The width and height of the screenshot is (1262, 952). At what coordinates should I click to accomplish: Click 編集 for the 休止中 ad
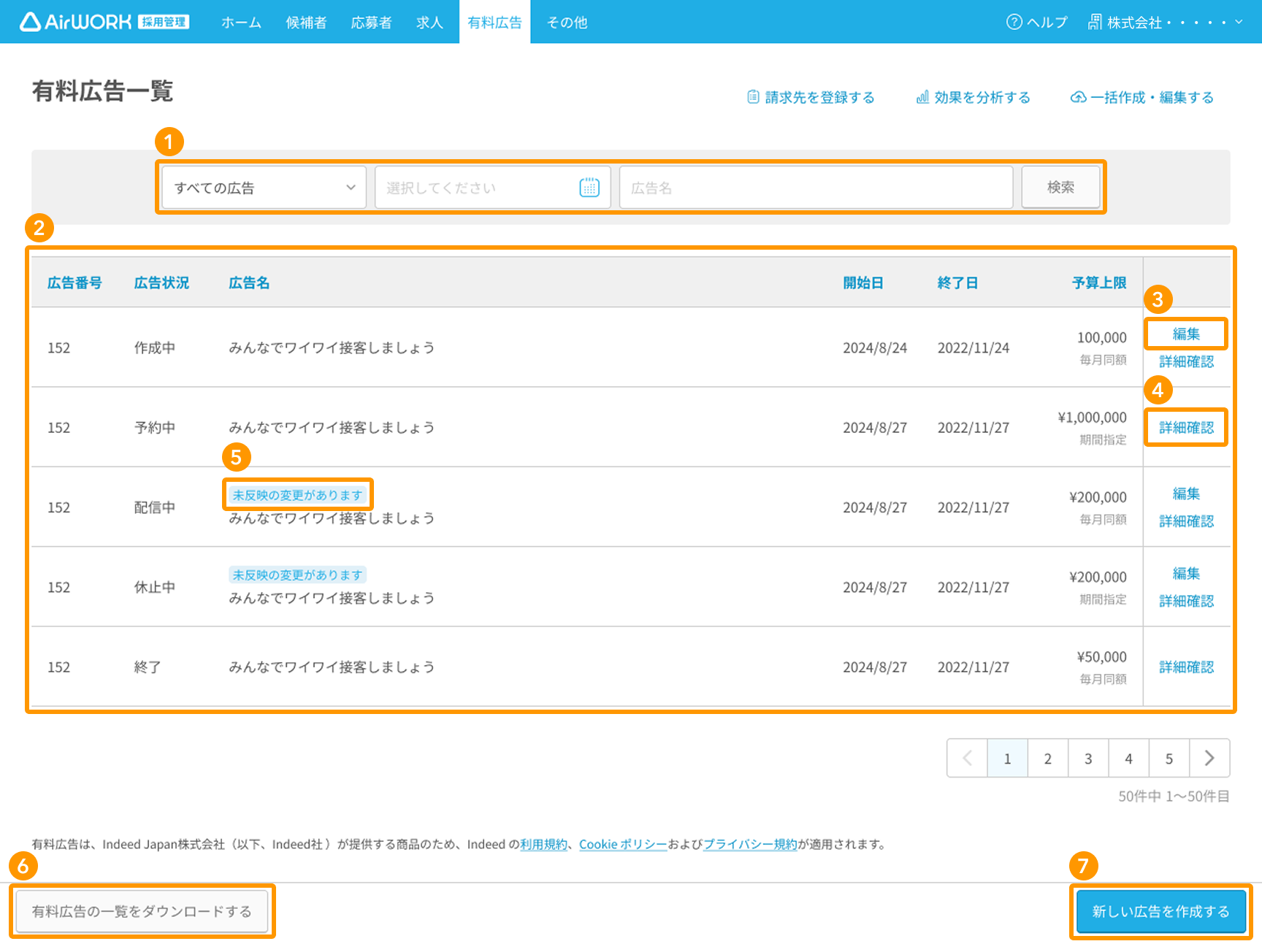coord(1186,573)
